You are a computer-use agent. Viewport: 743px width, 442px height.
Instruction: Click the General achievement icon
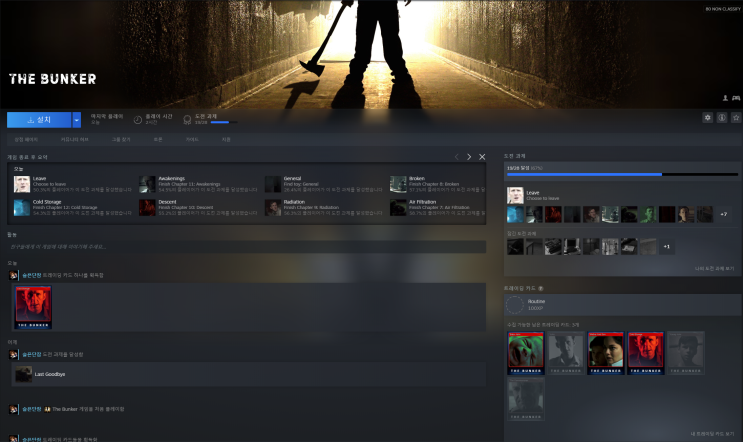[272, 184]
